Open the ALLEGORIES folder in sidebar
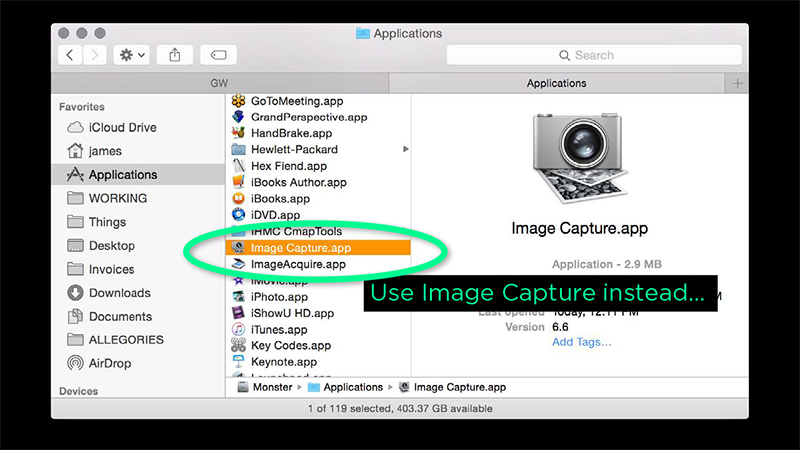800x450 pixels. tap(115, 340)
